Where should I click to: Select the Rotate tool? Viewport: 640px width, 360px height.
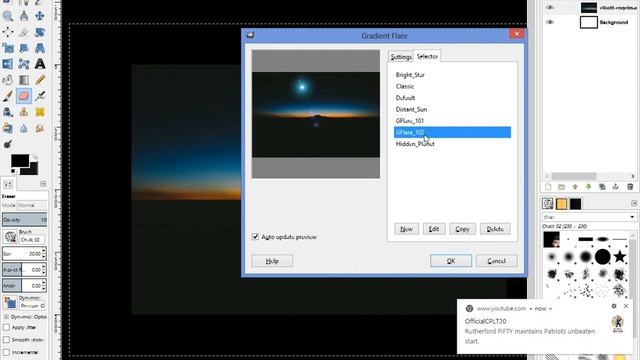pyautogui.click(x=40, y=32)
